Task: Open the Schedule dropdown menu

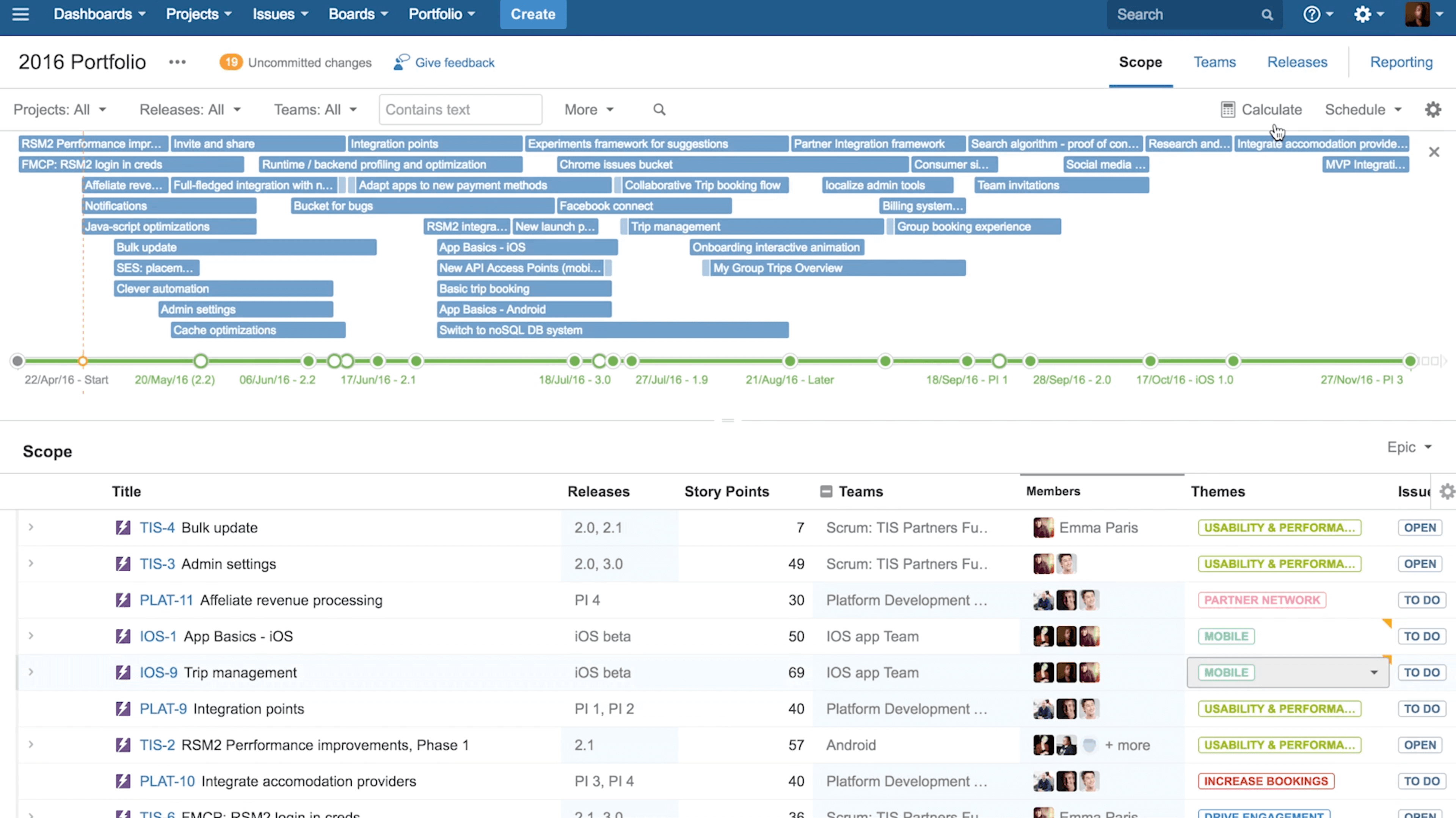Action: [1362, 109]
